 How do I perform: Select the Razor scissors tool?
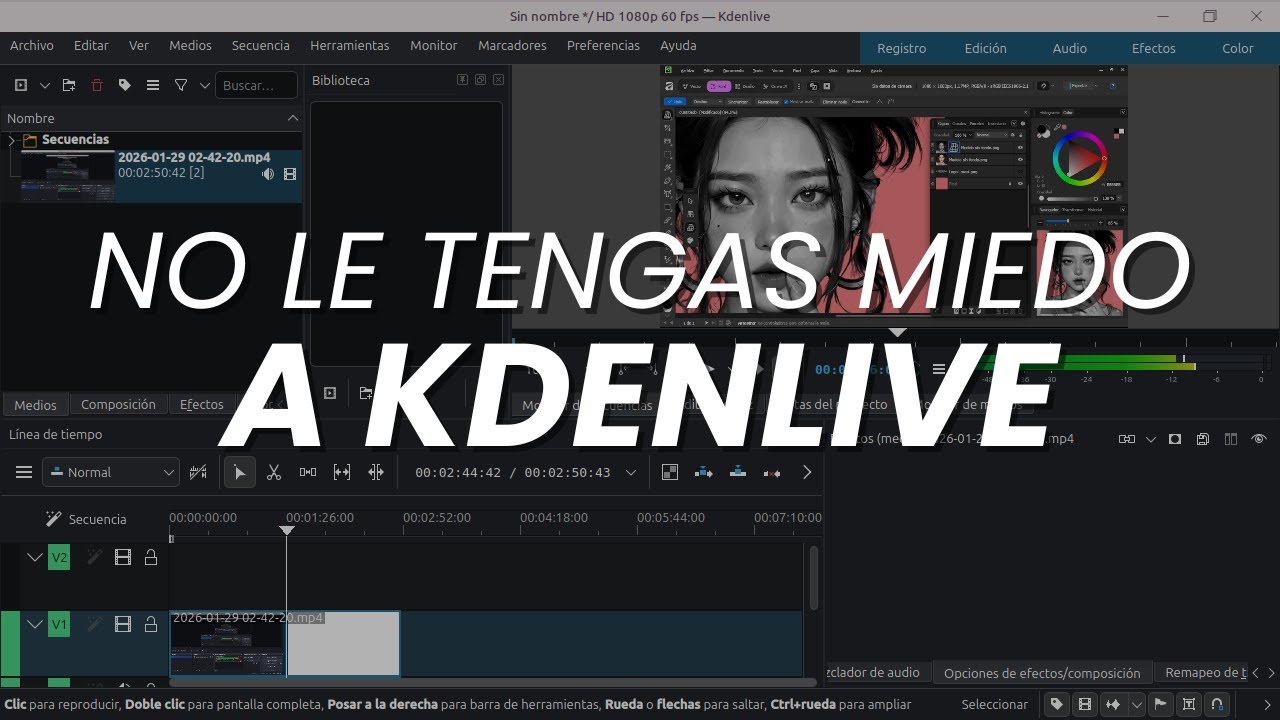pos(274,472)
